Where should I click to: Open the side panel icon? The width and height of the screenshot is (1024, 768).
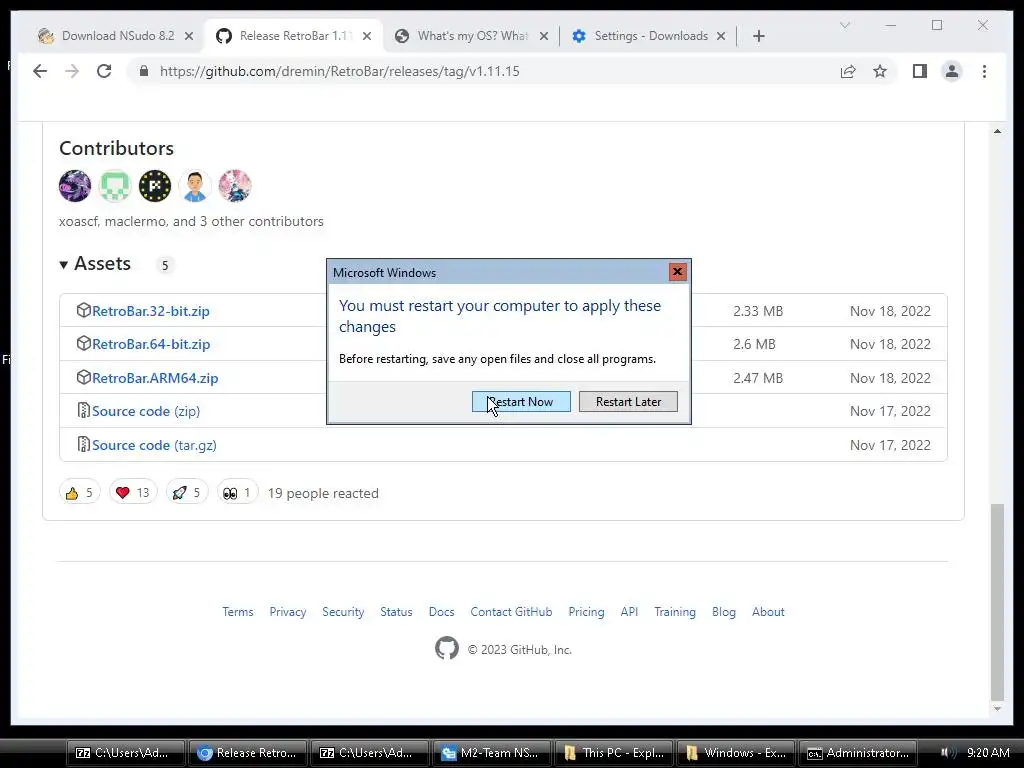click(920, 71)
